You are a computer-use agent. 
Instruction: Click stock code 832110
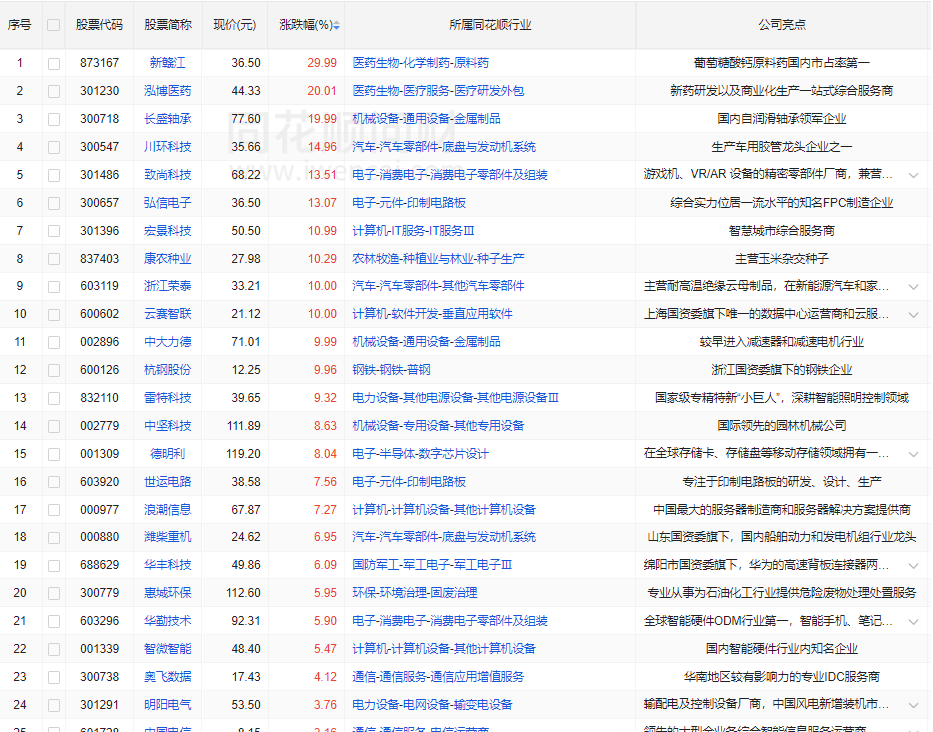99,398
